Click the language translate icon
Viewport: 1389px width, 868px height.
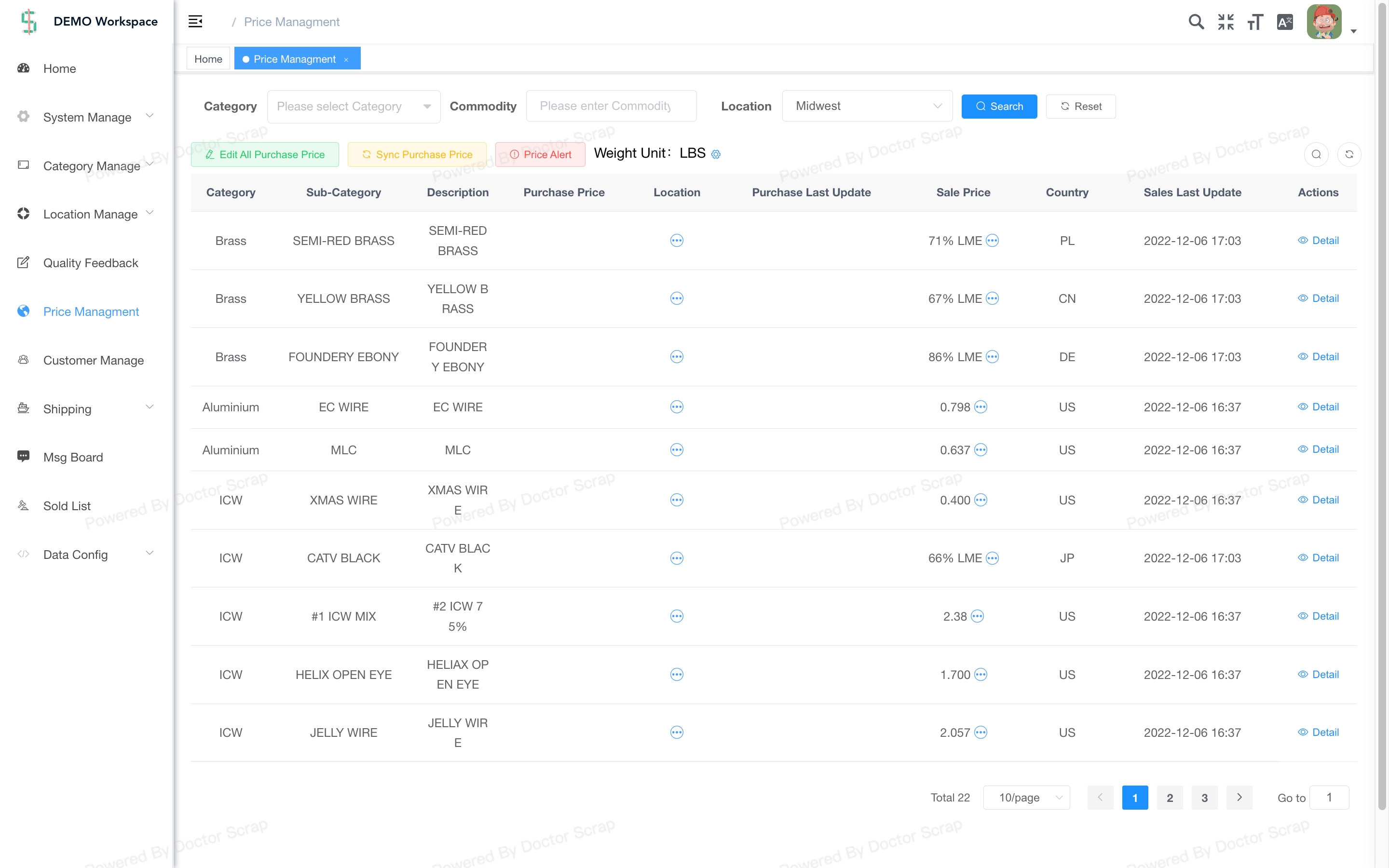pyautogui.click(x=1284, y=22)
